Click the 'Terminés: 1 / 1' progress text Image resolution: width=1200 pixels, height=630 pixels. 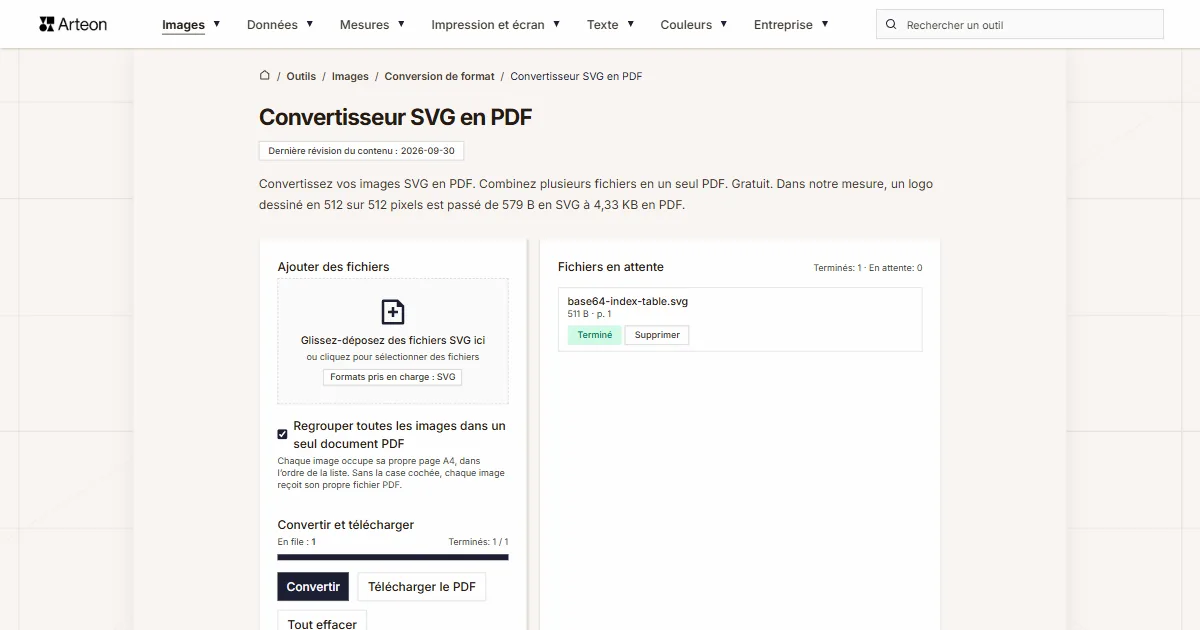[478, 542]
